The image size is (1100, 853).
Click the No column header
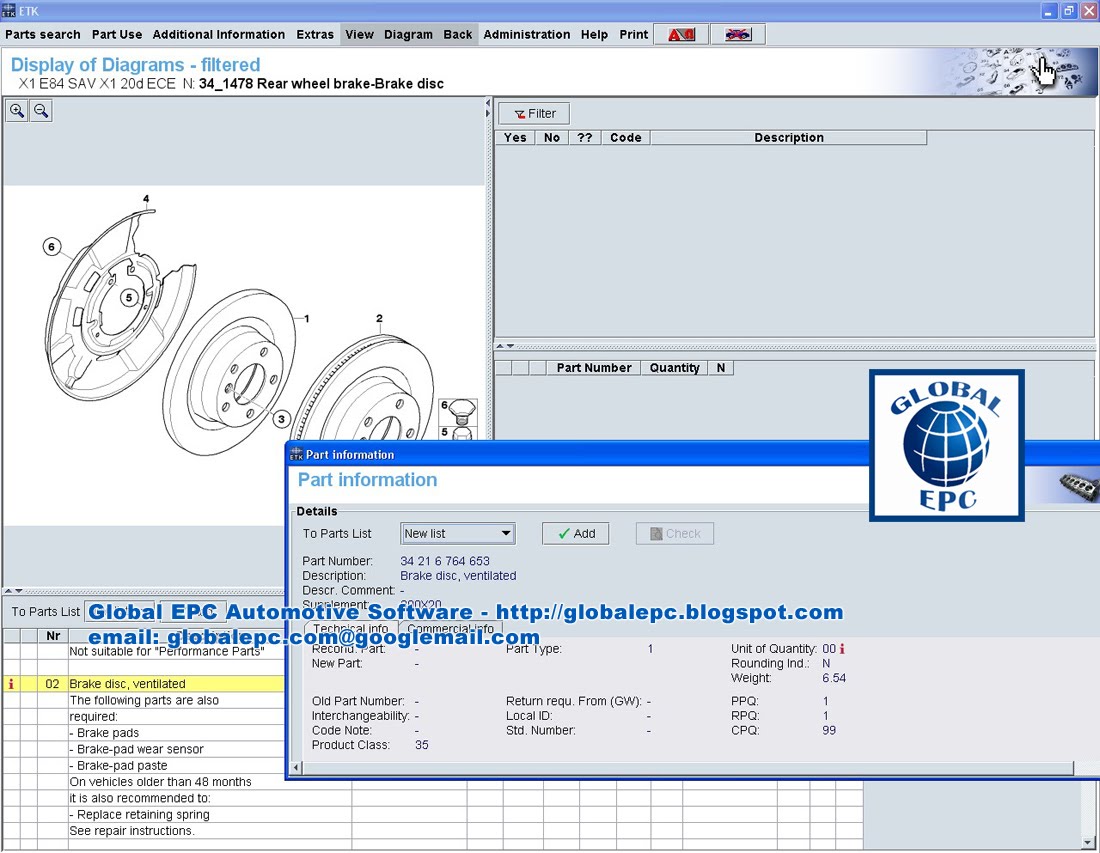[552, 137]
